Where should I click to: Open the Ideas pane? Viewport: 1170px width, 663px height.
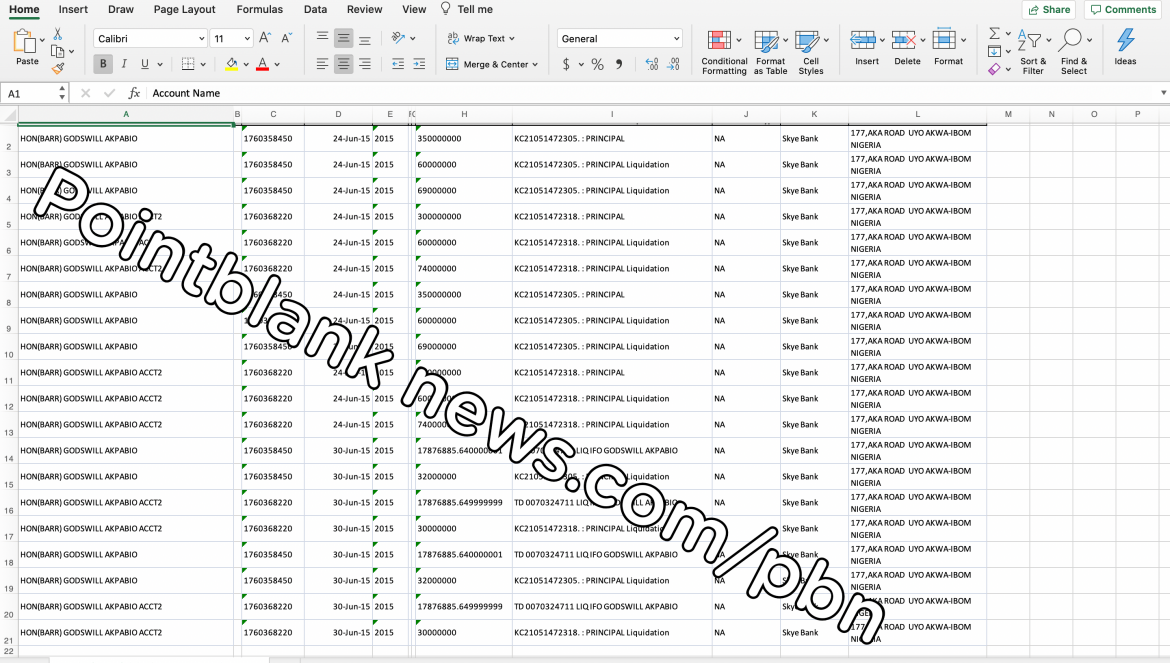coord(1125,47)
